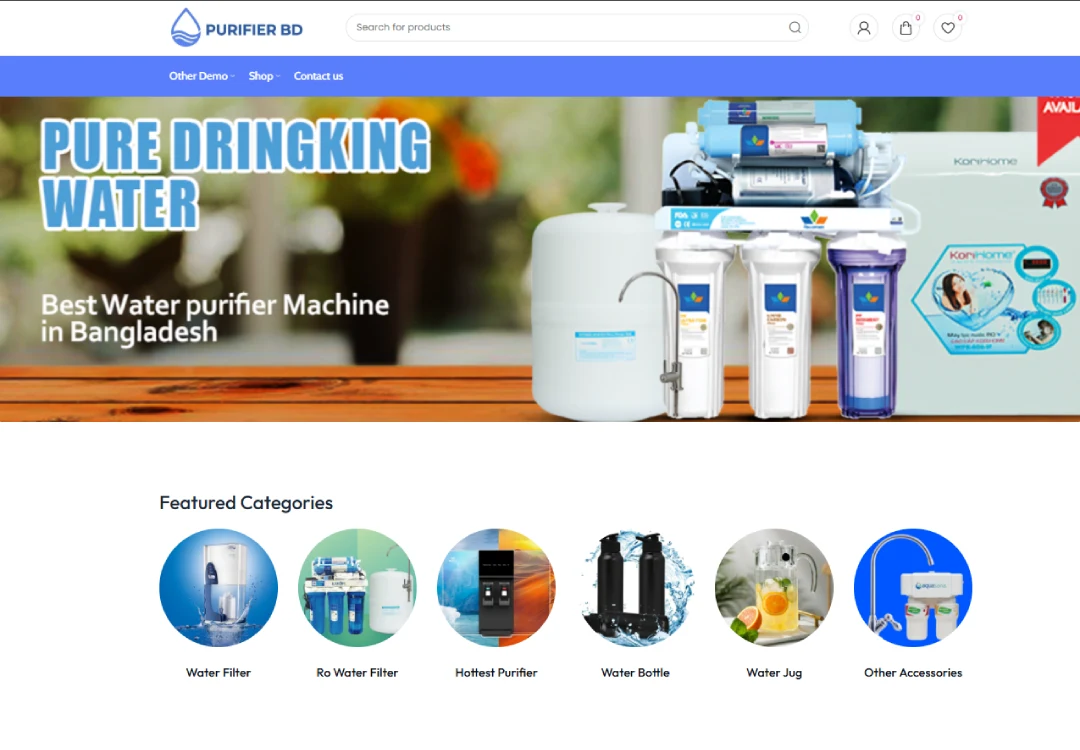The height and width of the screenshot is (750, 1080).
Task: Click the magnifier search icon
Action: [795, 28]
